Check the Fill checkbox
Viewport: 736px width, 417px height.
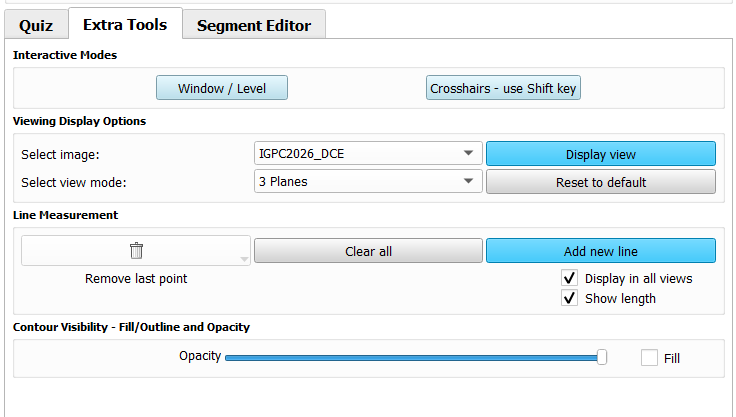pyautogui.click(x=650, y=357)
